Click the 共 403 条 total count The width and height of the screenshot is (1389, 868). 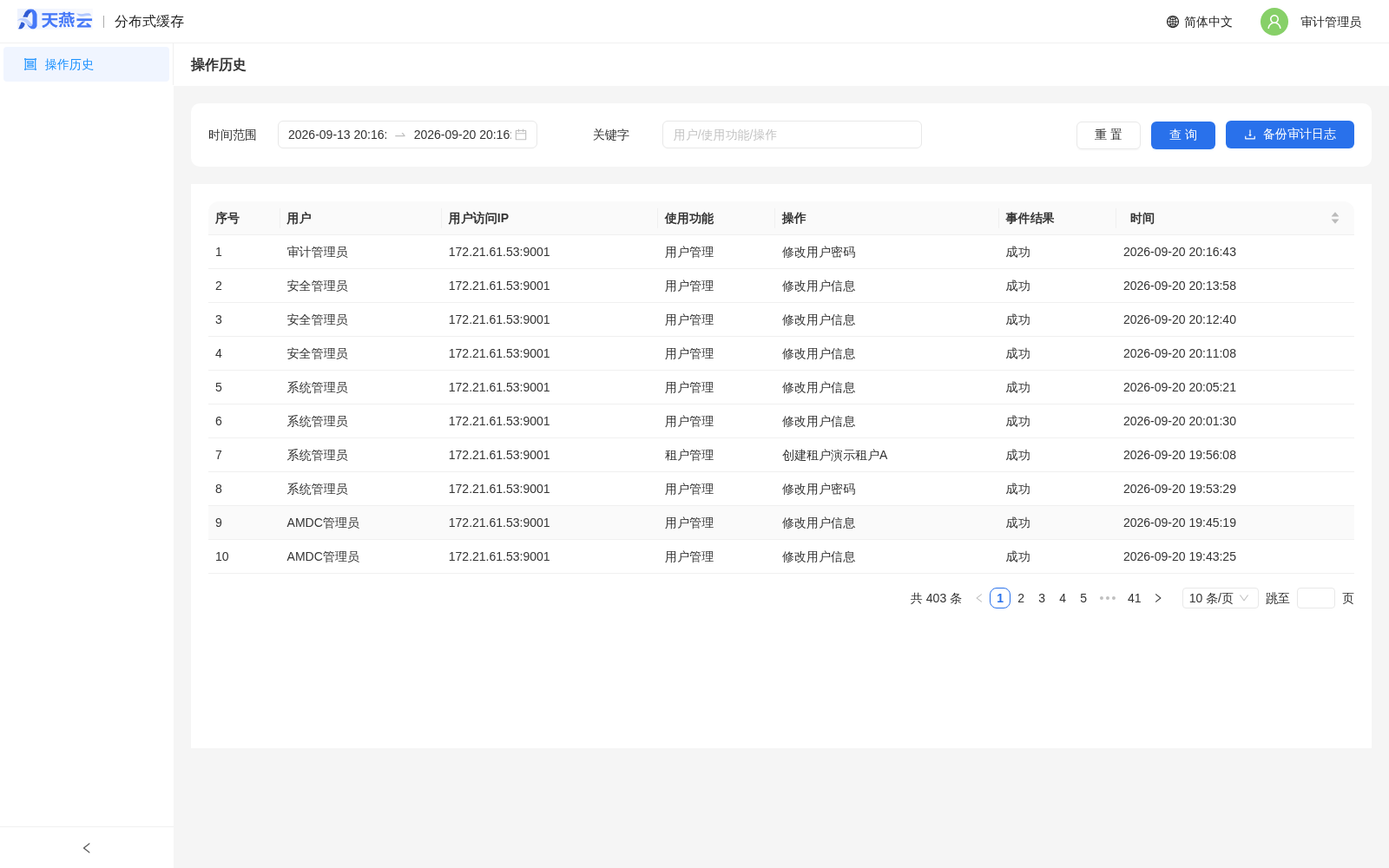(x=936, y=598)
